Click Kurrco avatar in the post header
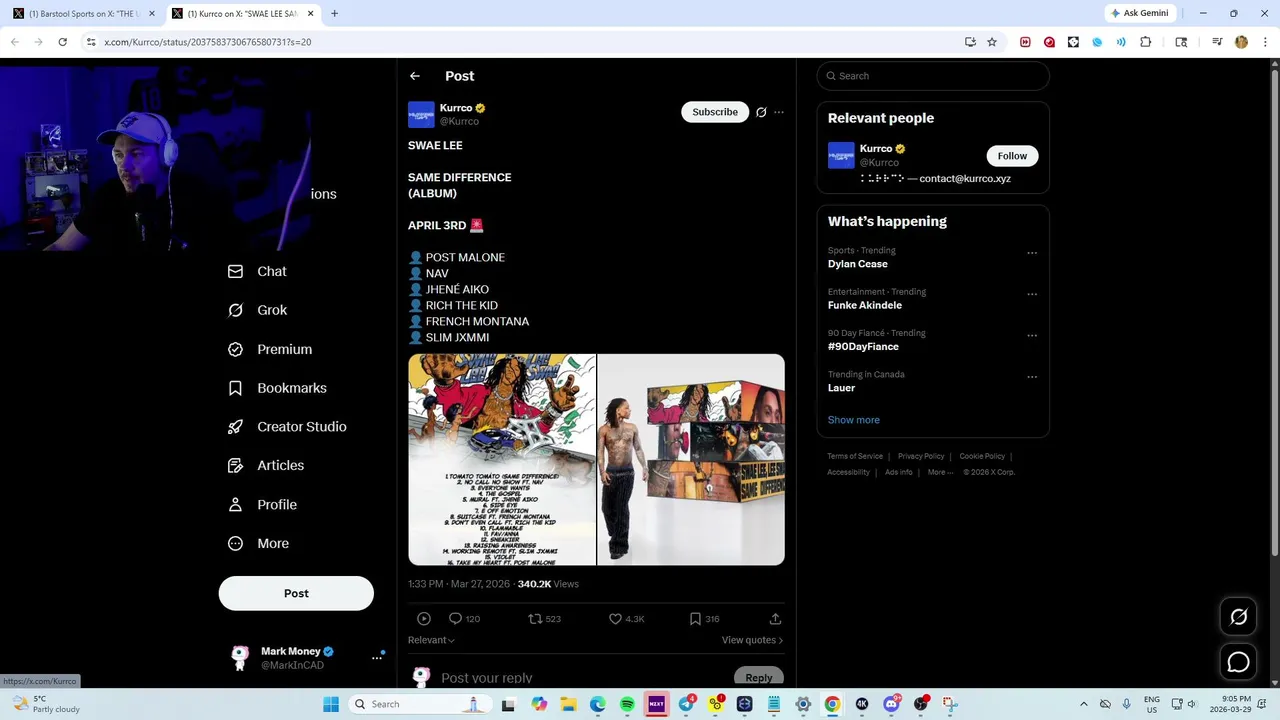This screenshot has height=720, width=1280. (x=421, y=114)
